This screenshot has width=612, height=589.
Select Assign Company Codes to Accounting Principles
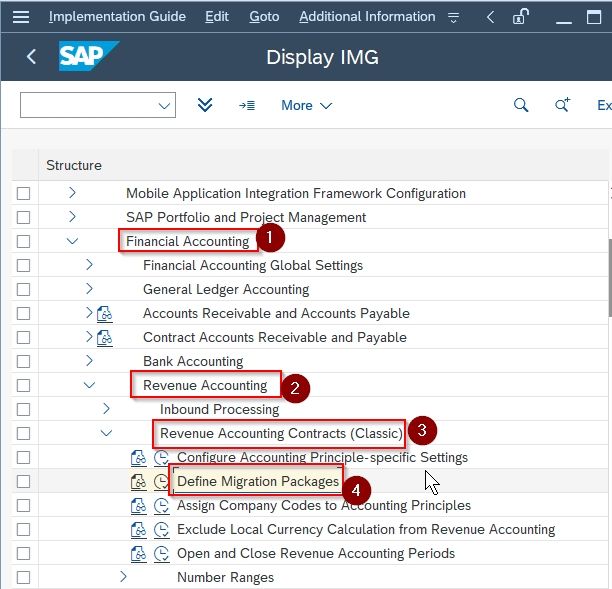[x=324, y=506]
